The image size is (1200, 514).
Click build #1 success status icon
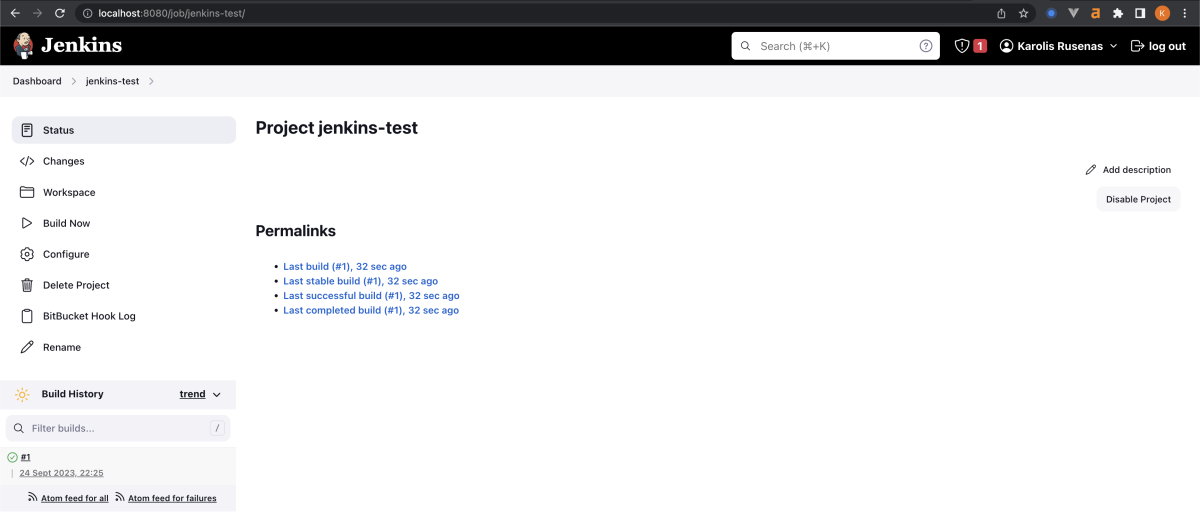(13, 457)
